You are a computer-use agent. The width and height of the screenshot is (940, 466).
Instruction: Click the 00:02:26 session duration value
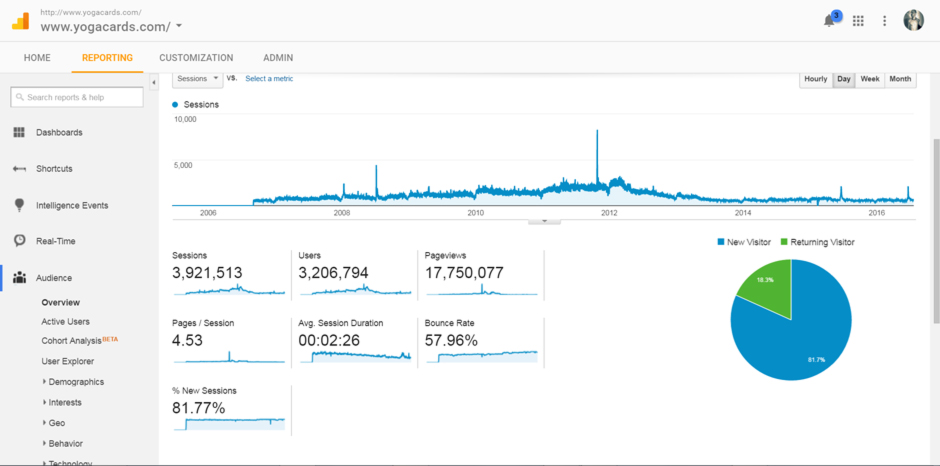point(329,341)
